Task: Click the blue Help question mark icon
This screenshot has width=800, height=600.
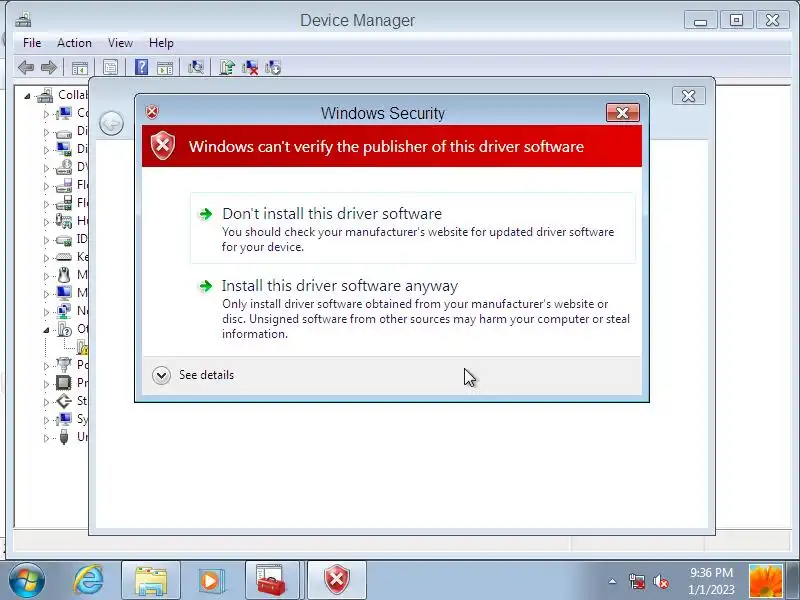Action: pos(141,67)
